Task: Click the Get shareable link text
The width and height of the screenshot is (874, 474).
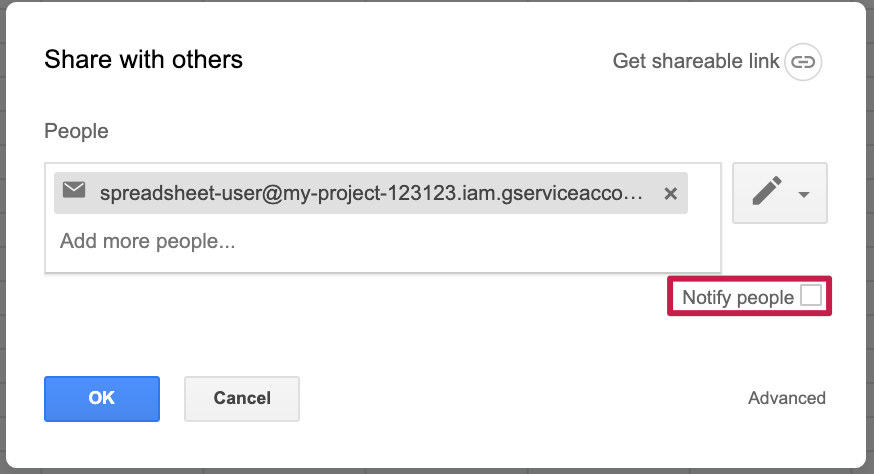Action: click(696, 62)
